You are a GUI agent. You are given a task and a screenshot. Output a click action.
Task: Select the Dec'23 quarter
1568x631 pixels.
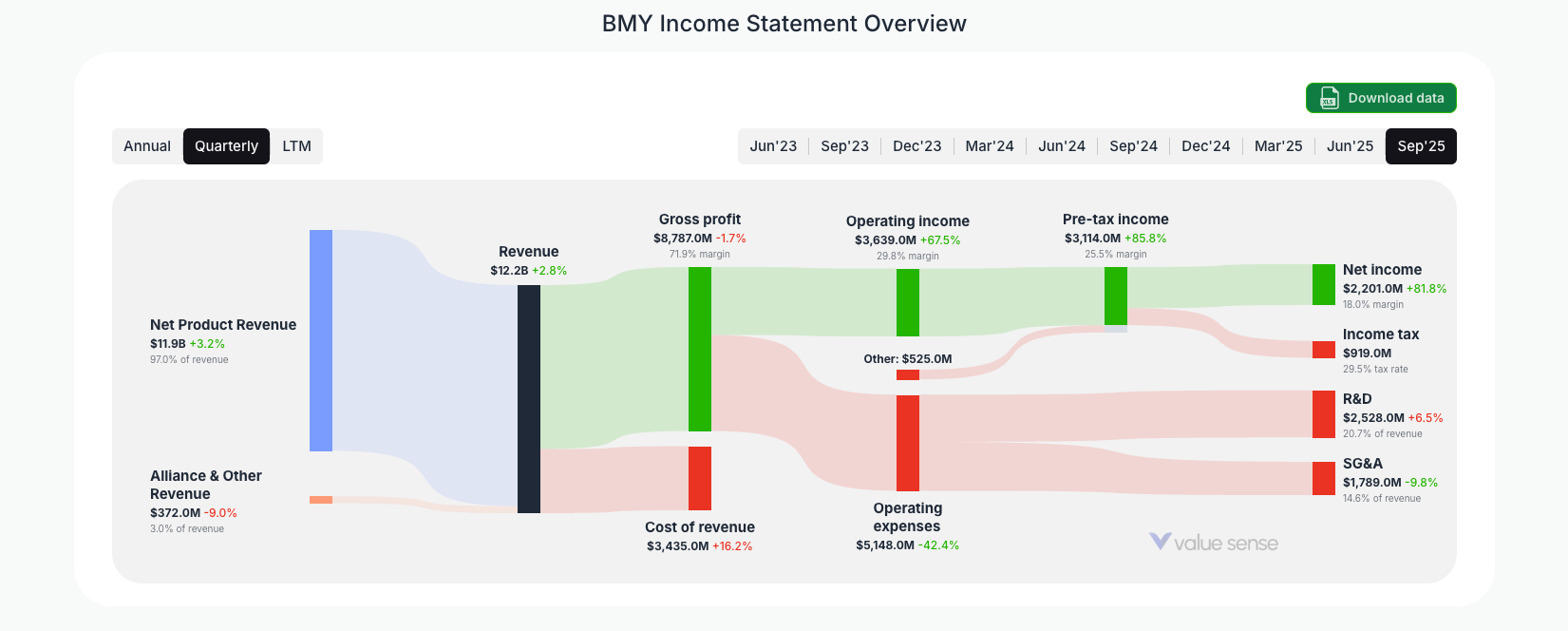(916, 145)
